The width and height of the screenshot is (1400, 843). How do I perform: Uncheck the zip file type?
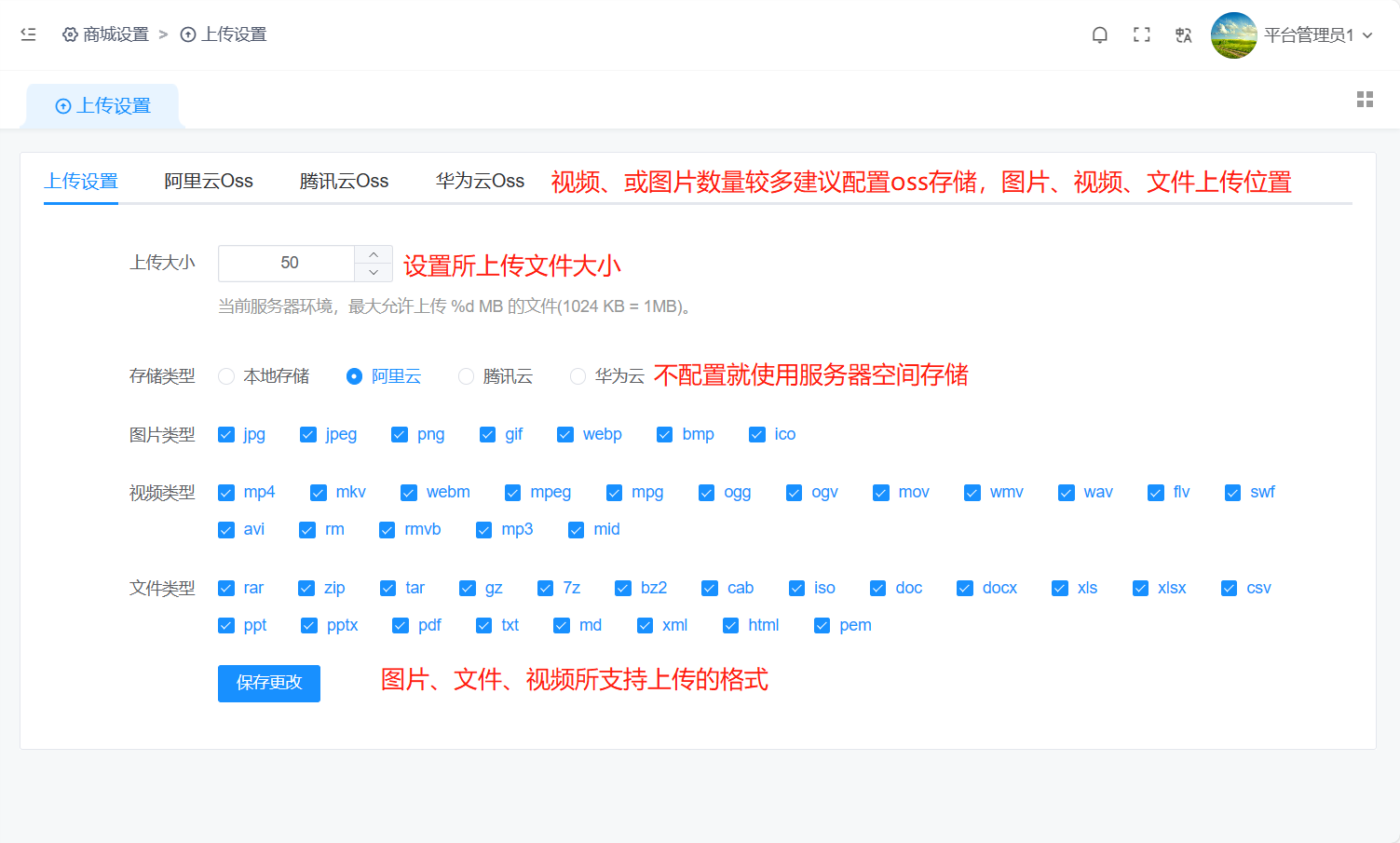coord(306,589)
